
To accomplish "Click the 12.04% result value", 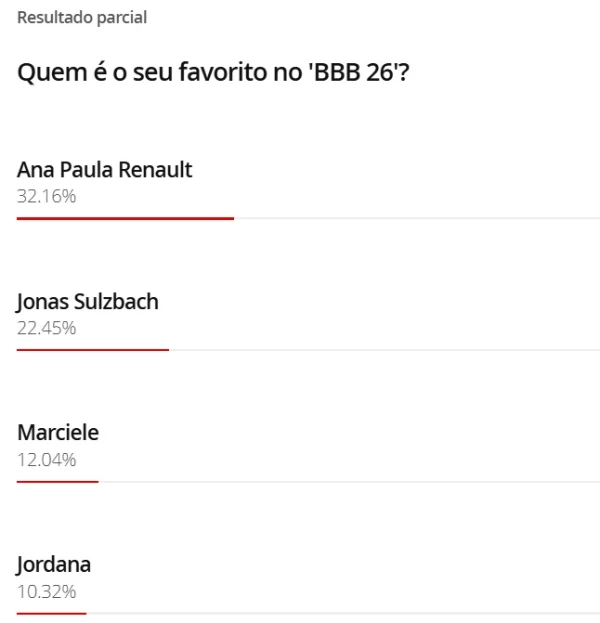I will tap(47, 459).
